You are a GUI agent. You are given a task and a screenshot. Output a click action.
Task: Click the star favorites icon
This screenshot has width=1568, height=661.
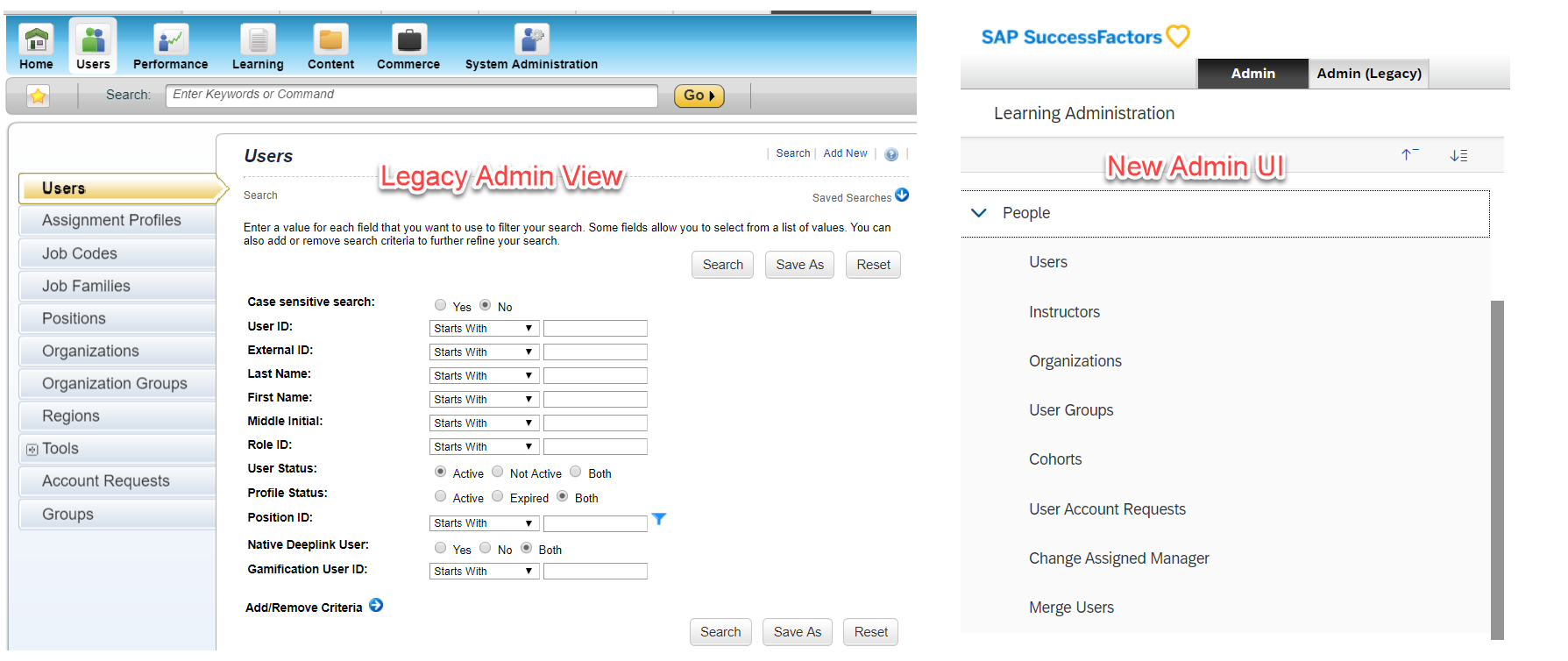[38, 96]
